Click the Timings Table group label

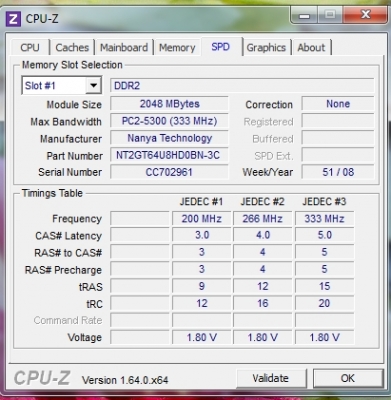(x=52, y=193)
